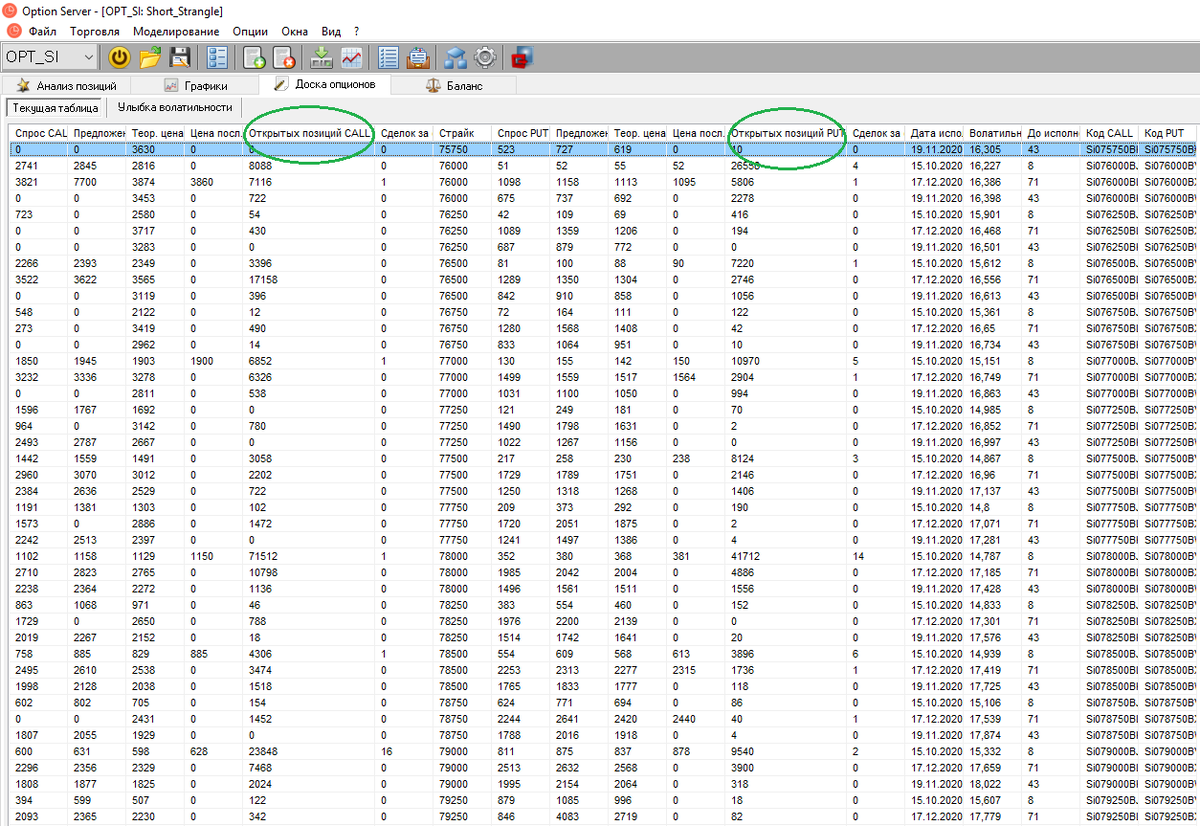Select the Доска опционов tab
The width and height of the screenshot is (1200, 826).
click(x=324, y=85)
